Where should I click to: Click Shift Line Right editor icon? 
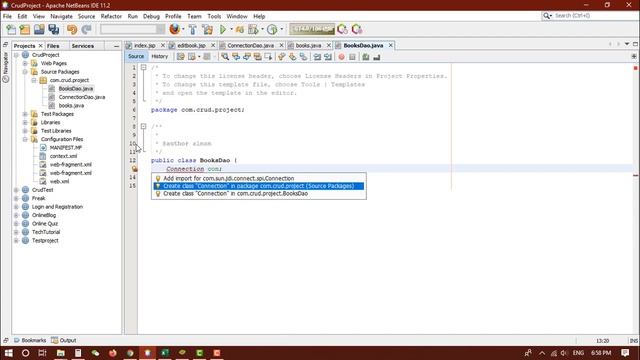tap(328, 57)
